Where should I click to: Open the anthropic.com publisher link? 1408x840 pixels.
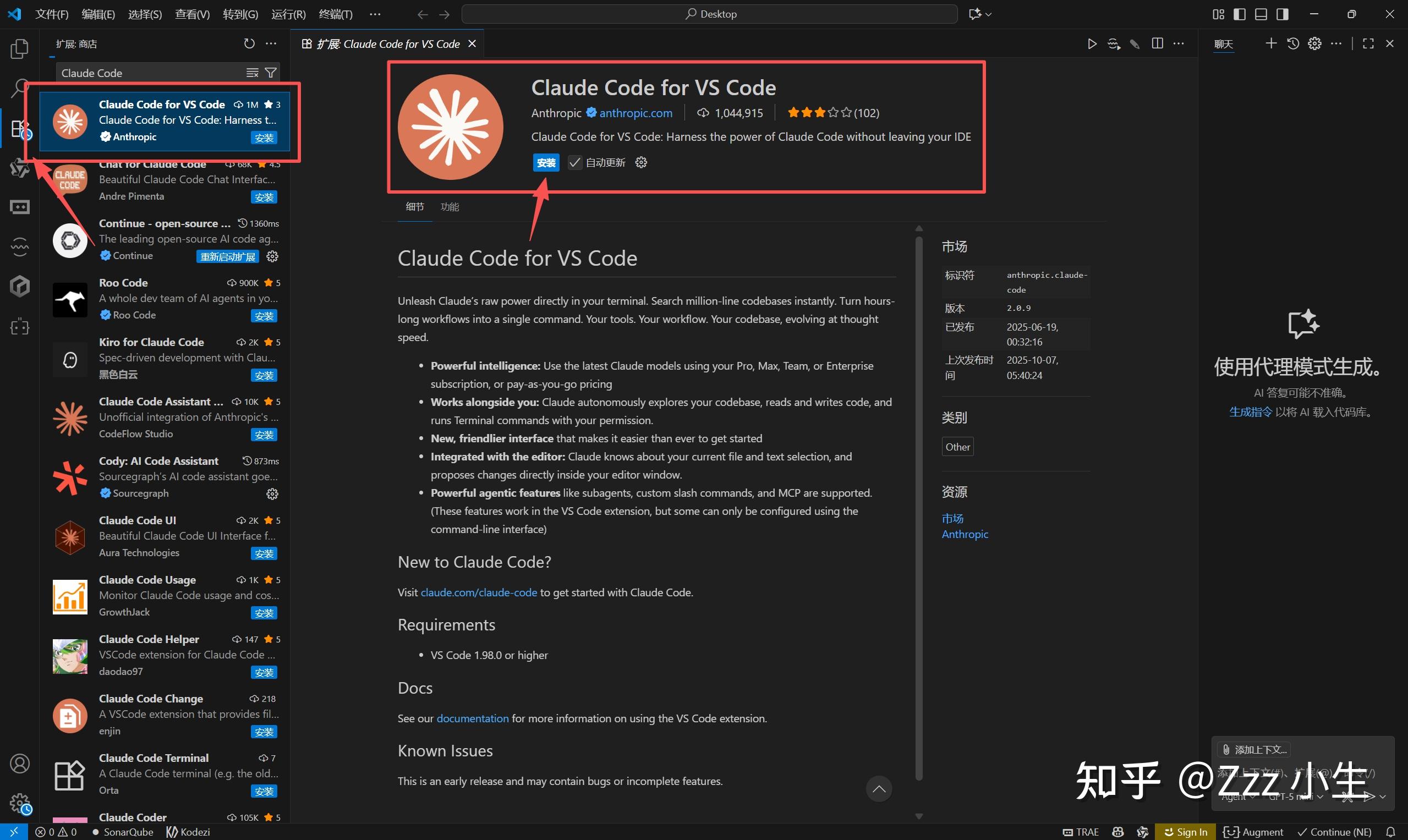pyautogui.click(x=636, y=113)
